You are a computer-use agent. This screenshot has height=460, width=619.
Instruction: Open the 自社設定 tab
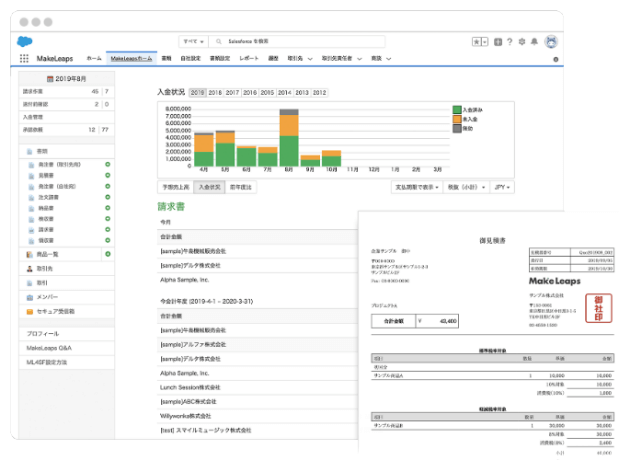click(x=190, y=58)
